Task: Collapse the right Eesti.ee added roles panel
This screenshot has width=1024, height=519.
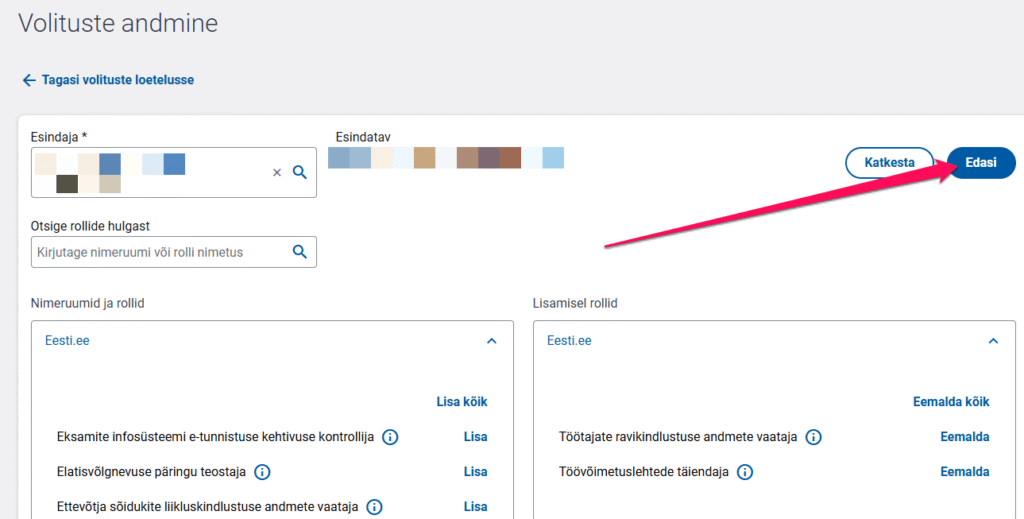Action: pyautogui.click(x=993, y=341)
